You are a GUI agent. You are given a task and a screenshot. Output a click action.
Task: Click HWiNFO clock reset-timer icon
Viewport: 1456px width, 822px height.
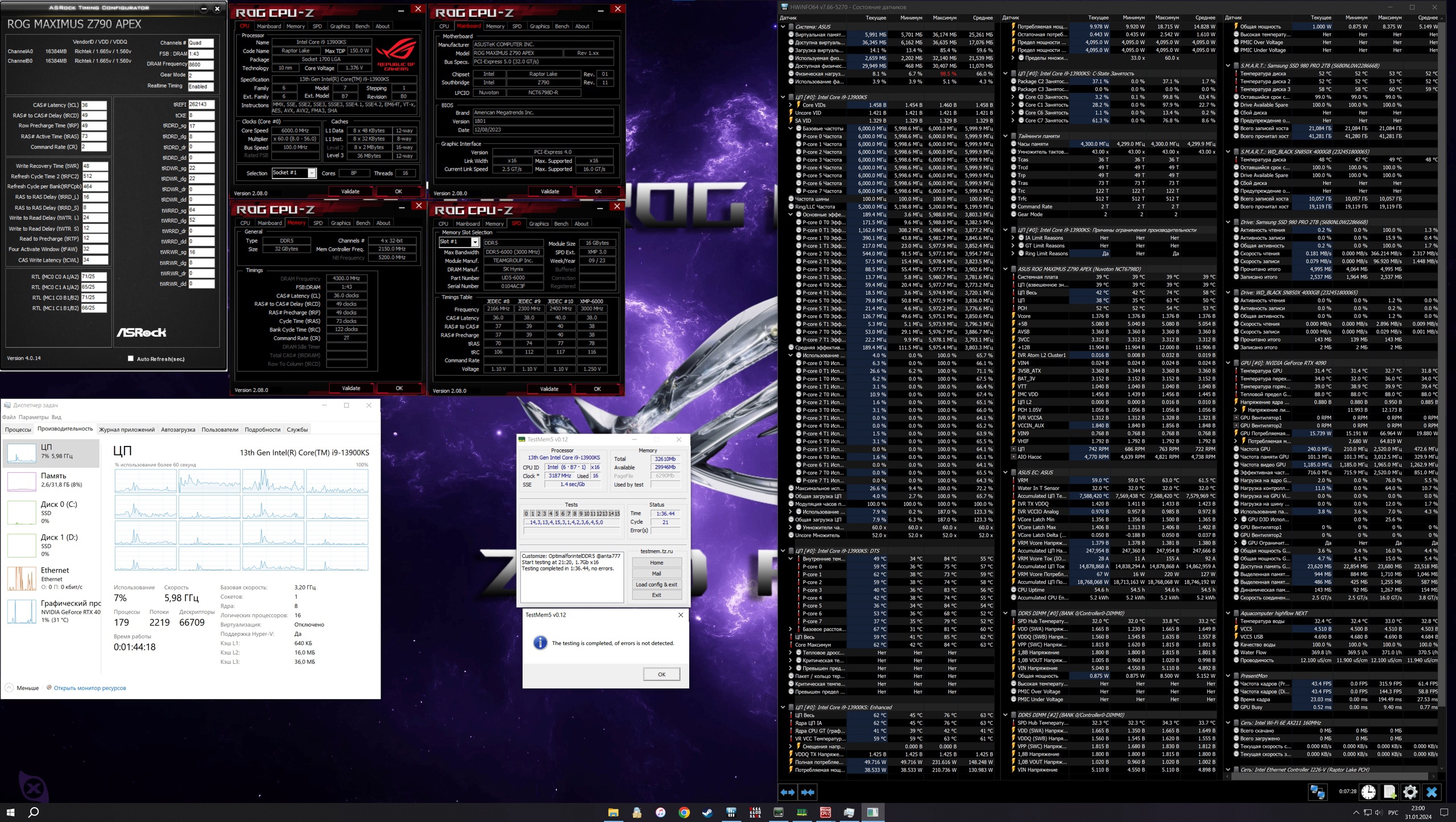(x=1368, y=792)
